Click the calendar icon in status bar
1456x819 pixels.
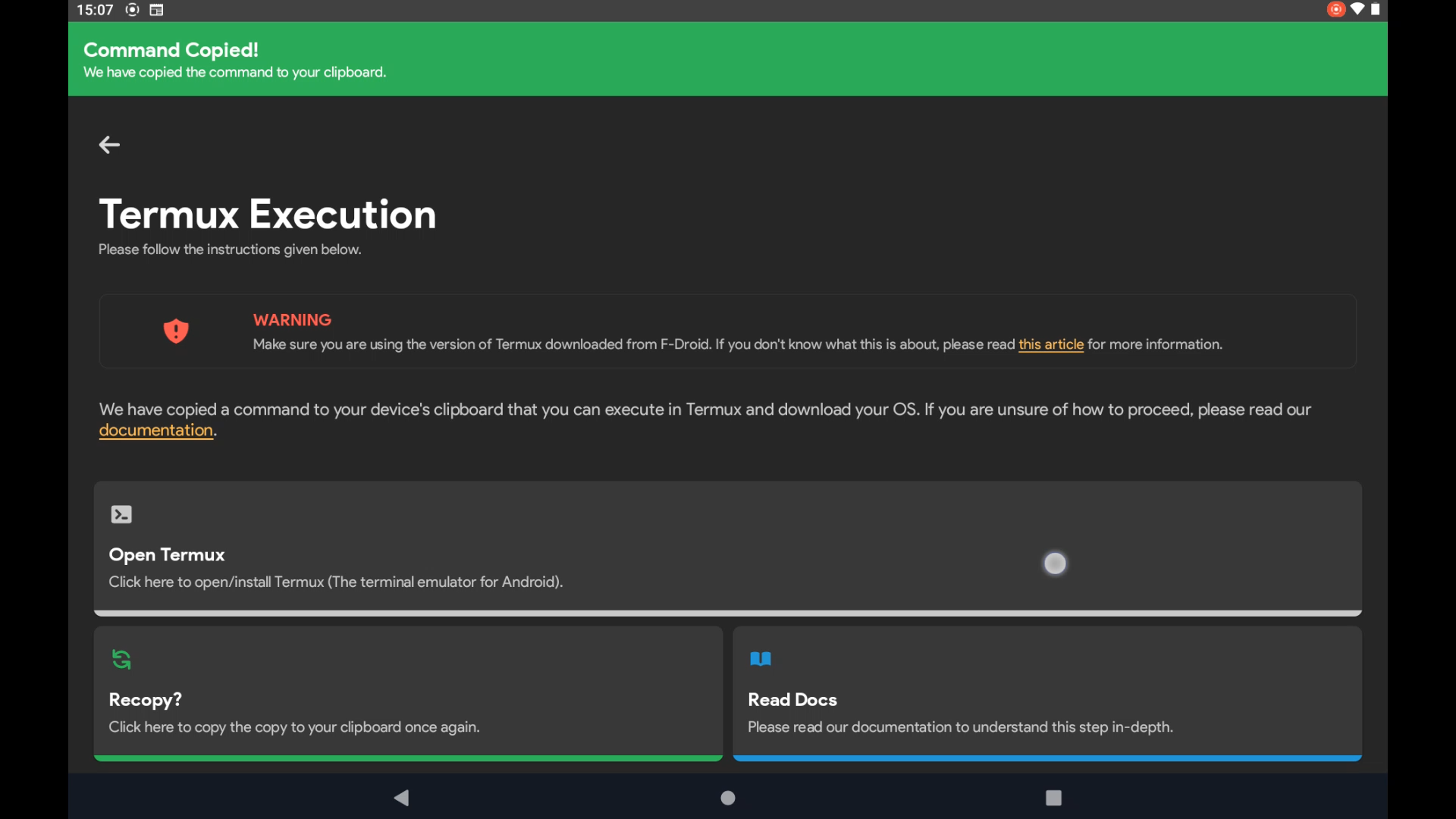(156, 10)
